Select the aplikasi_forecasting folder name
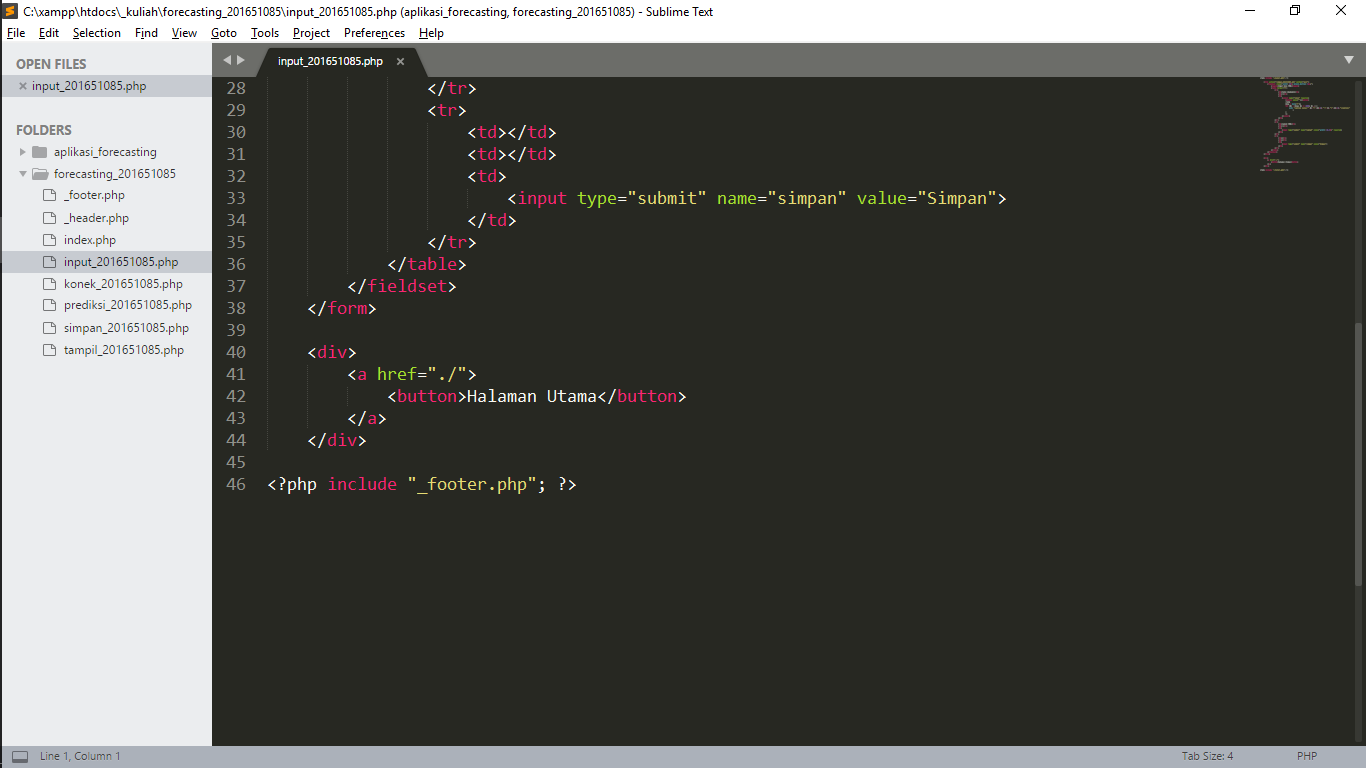 (105, 152)
